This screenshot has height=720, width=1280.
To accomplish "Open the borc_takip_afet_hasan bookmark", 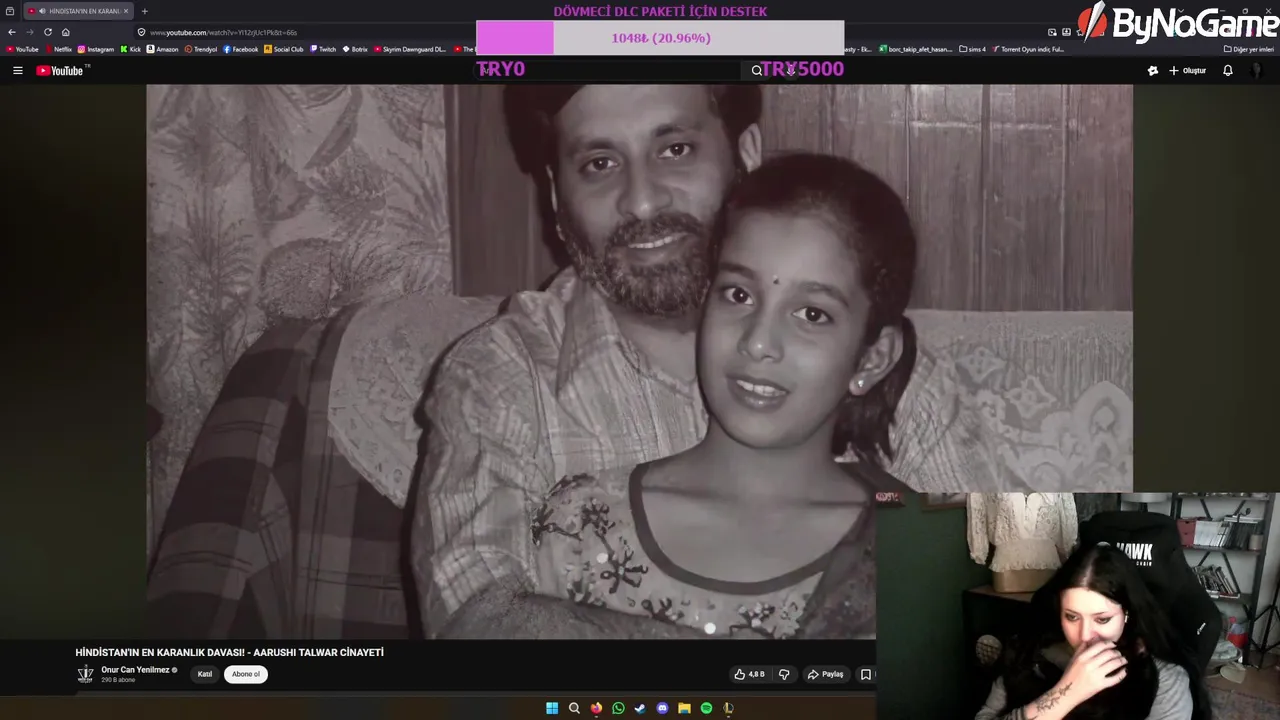I will point(916,49).
